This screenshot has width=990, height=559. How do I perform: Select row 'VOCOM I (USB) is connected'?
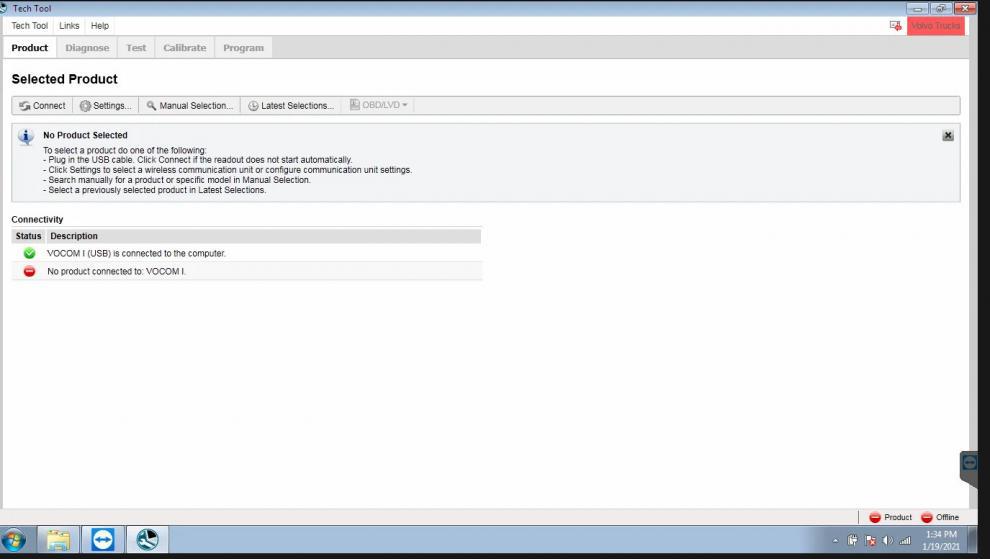tap(246, 253)
